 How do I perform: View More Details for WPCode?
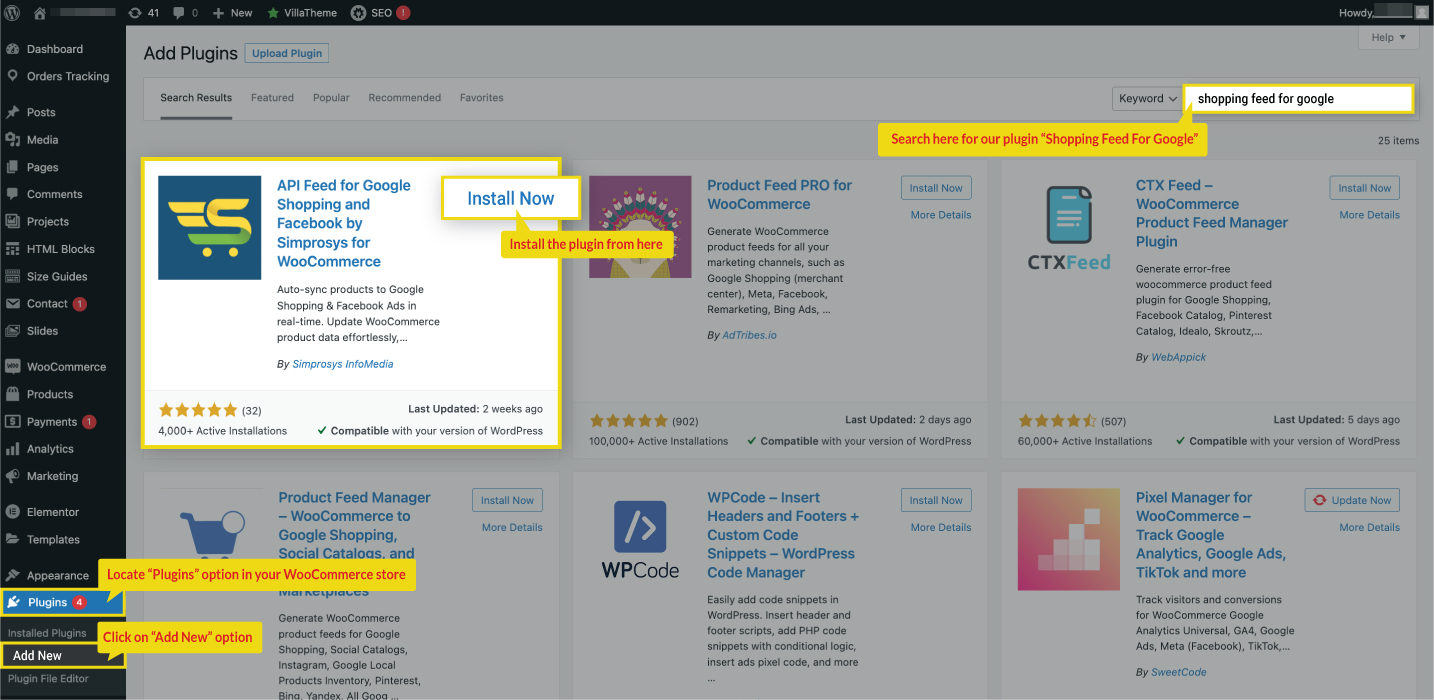click(x=941, y=527)
